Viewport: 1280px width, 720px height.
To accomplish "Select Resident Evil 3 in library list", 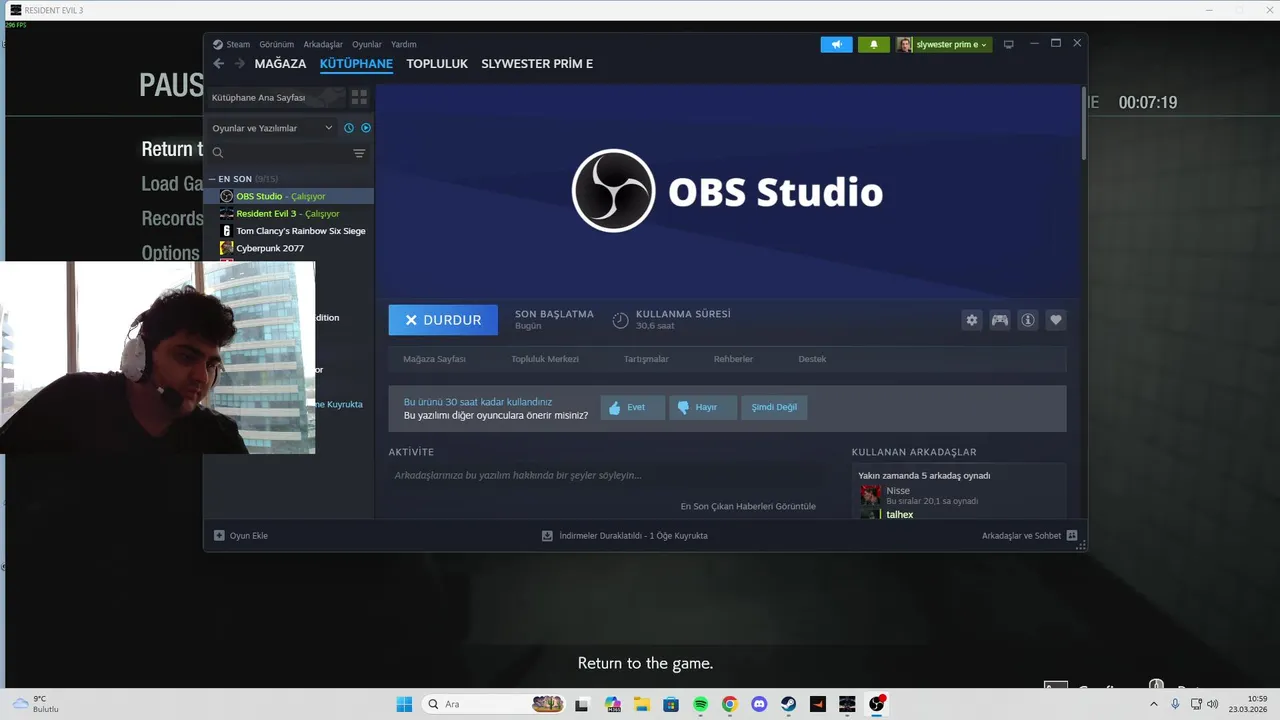I will (288, 213).
